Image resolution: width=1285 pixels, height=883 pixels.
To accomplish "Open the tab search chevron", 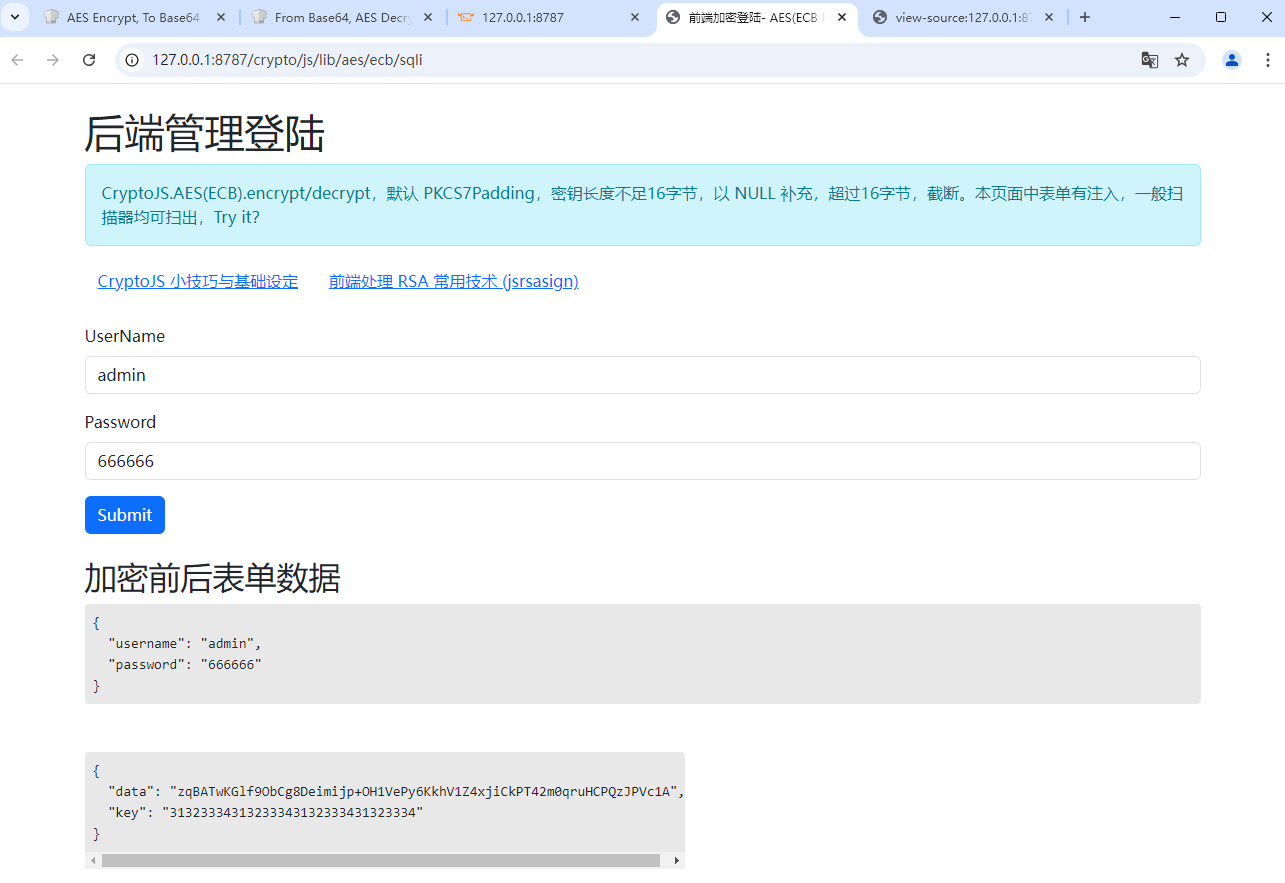I will 15,17.
